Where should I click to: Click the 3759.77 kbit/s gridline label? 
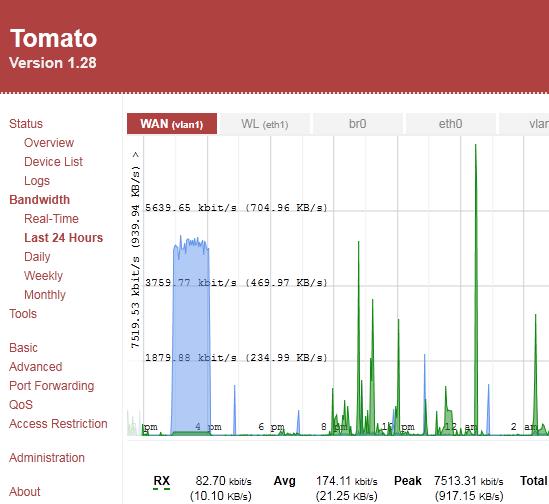pos(236,283)
